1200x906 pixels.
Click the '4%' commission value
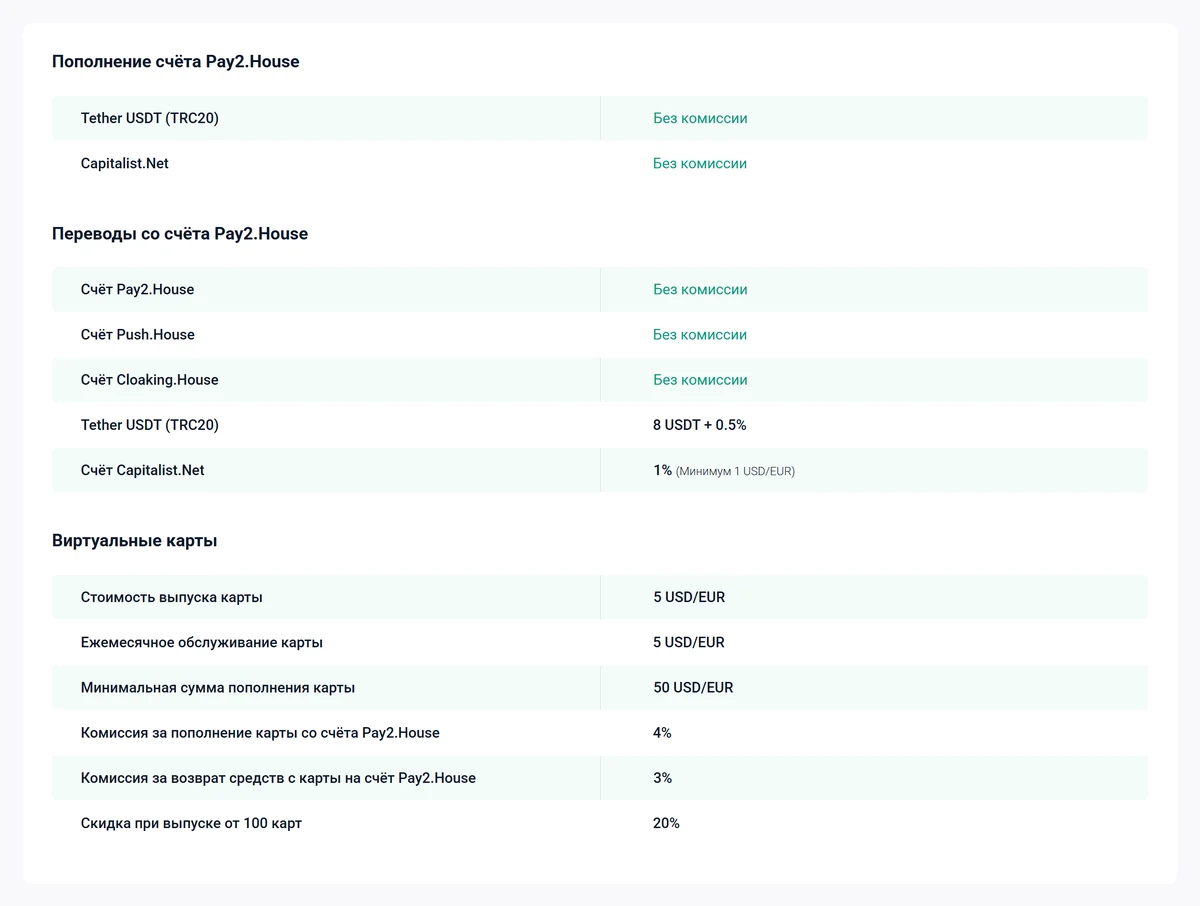point(662,733)
